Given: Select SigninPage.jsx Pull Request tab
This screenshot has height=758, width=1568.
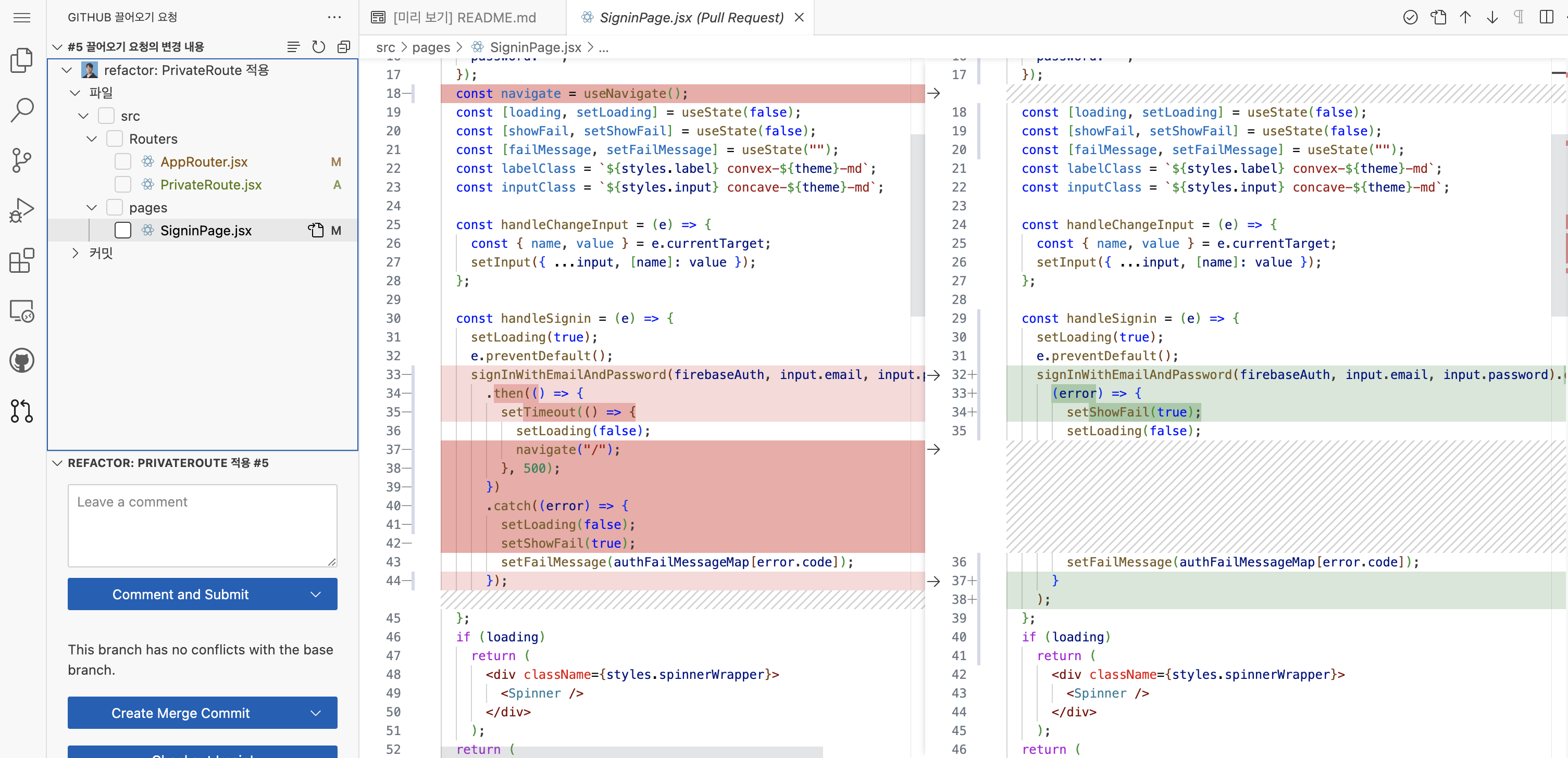Looking at the screenshot, I should click(x=690, y=17).
